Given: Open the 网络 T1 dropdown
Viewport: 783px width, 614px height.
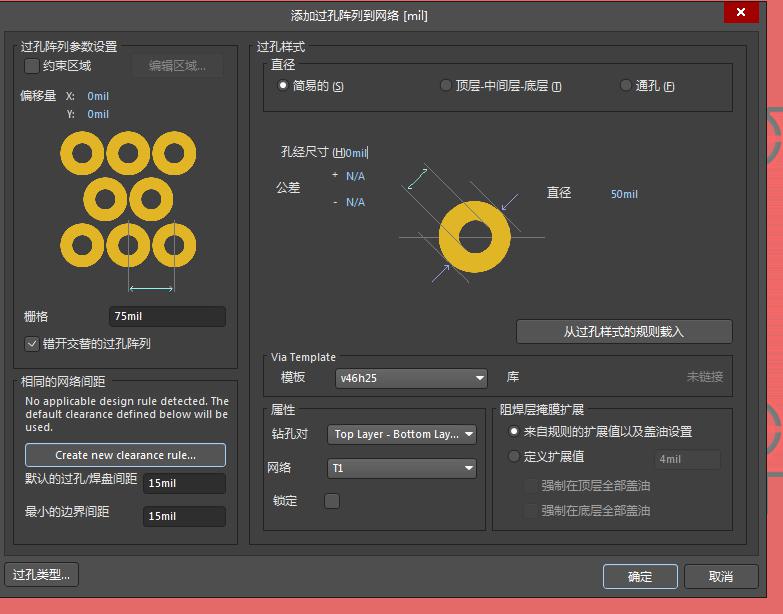Looking at the screenshot, I should click(402, 468).
